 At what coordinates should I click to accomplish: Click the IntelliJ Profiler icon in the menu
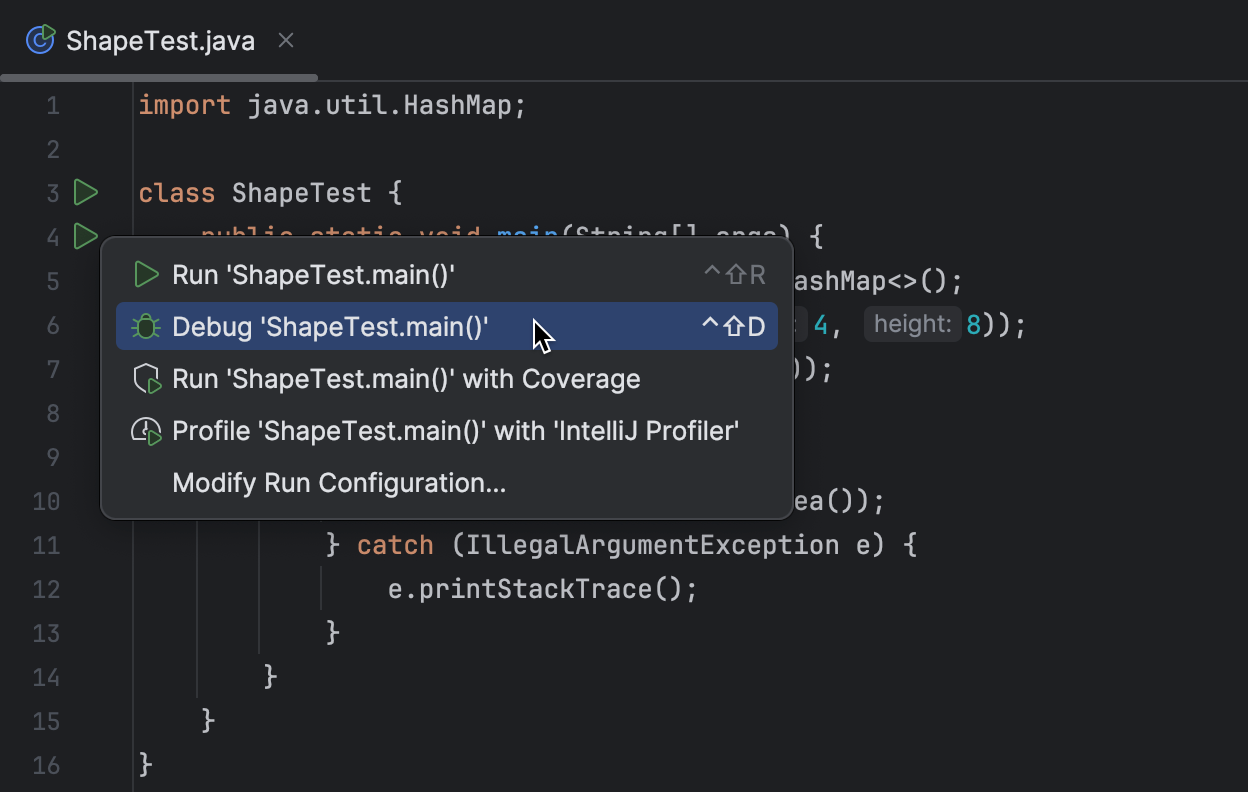point(146,430)
